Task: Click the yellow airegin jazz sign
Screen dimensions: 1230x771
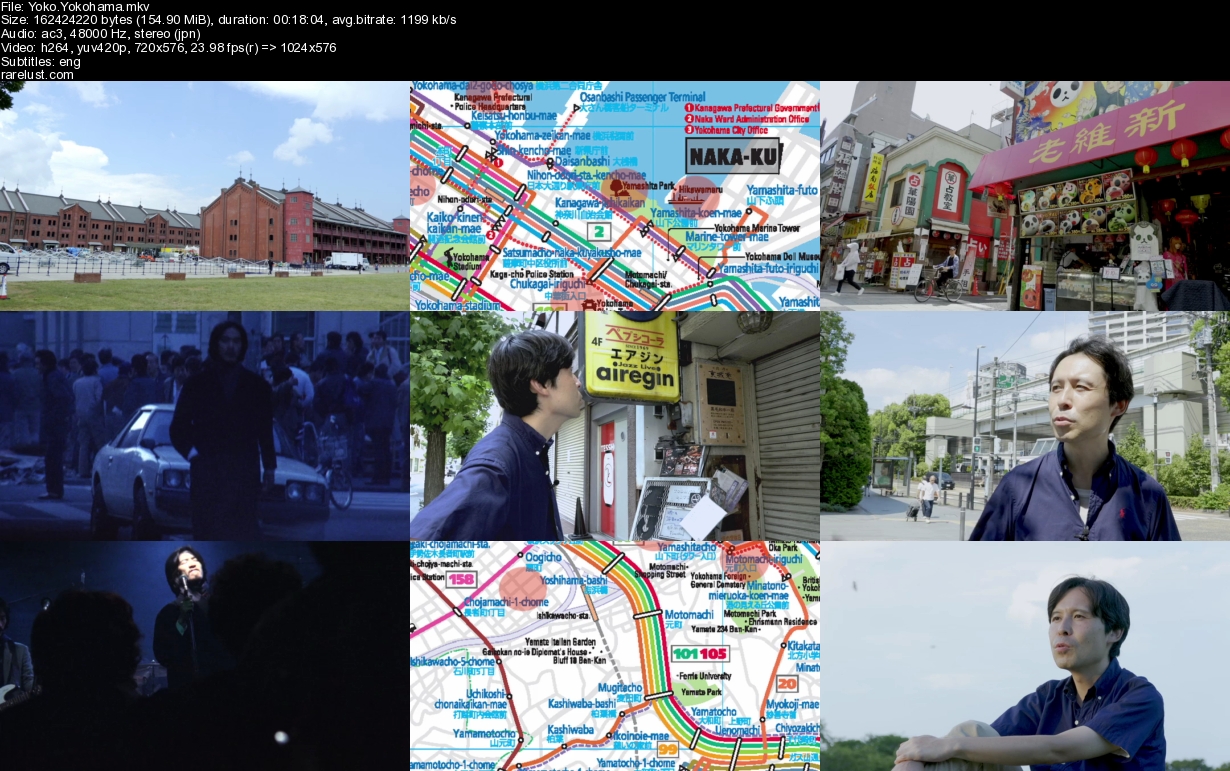Action: pos(630,356)
